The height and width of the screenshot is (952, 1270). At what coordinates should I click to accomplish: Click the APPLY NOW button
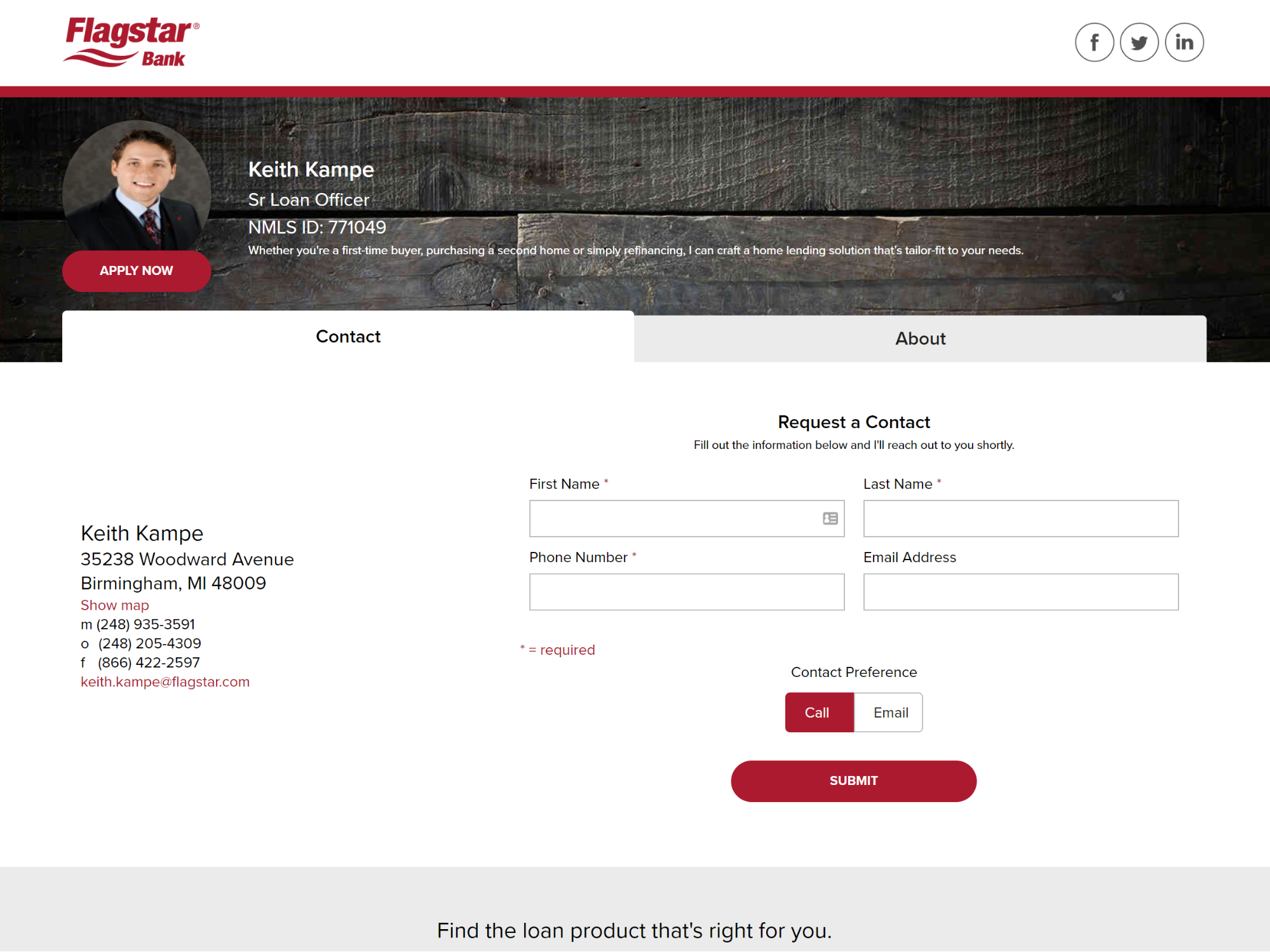pyautogui.click(x=137, y=271)
